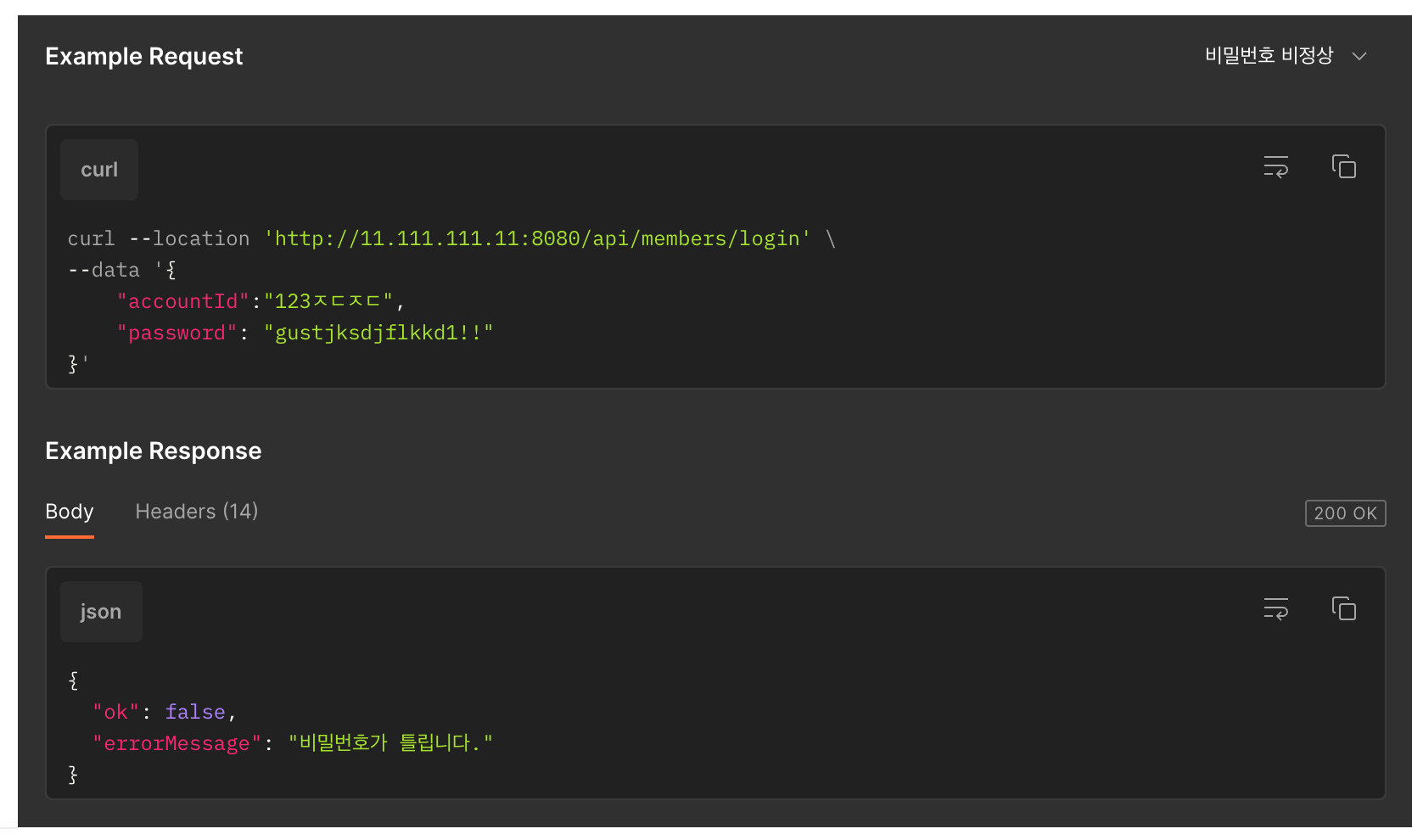Open the 비밀번호 비정상 example dropdown
The width and height of the screenshot is (1412, 840).
[x=1286, y=56]
